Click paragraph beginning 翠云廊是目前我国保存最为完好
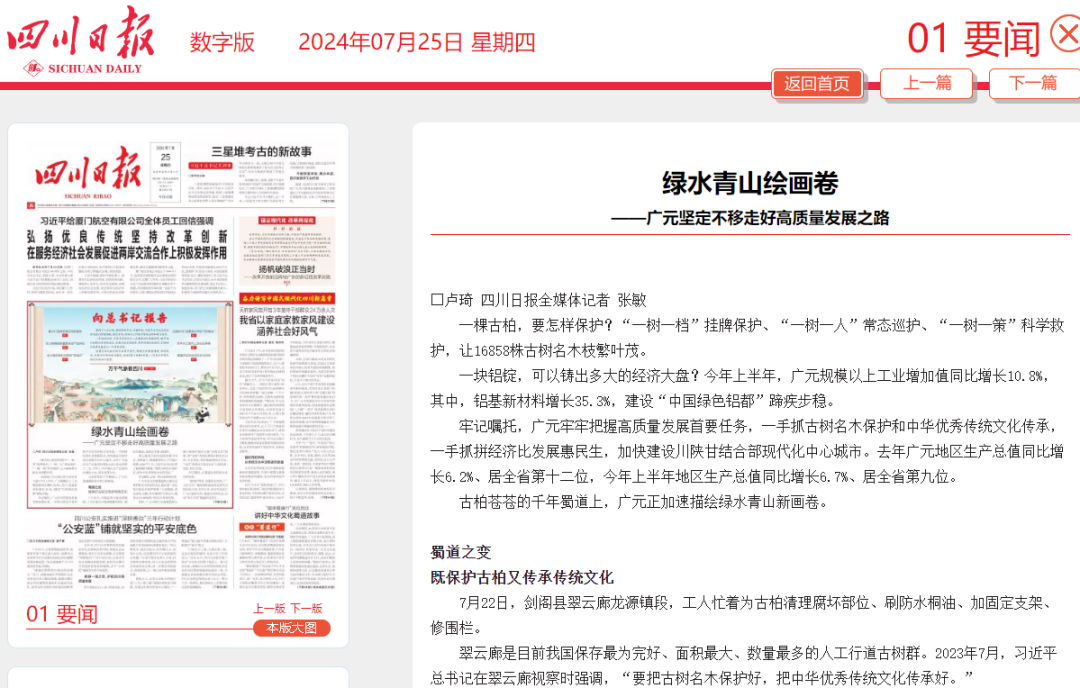The width and height of the screenshot is (1080, 688). point(743,665)
